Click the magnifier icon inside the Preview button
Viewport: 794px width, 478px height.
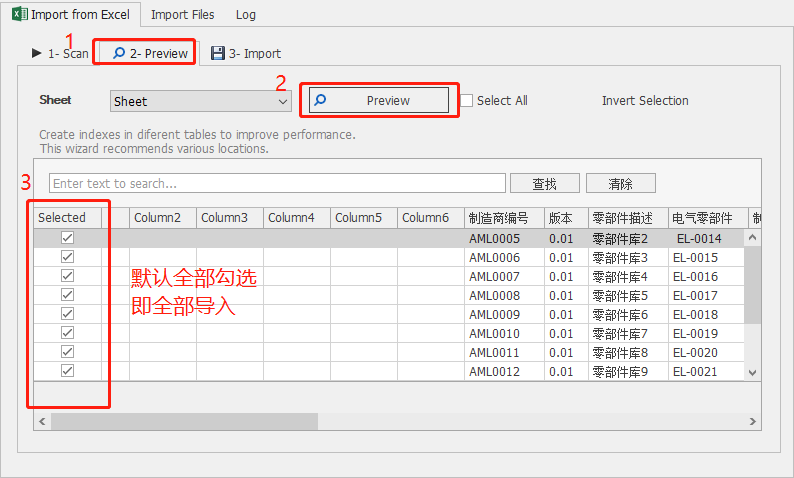click(x=321, y=100)
